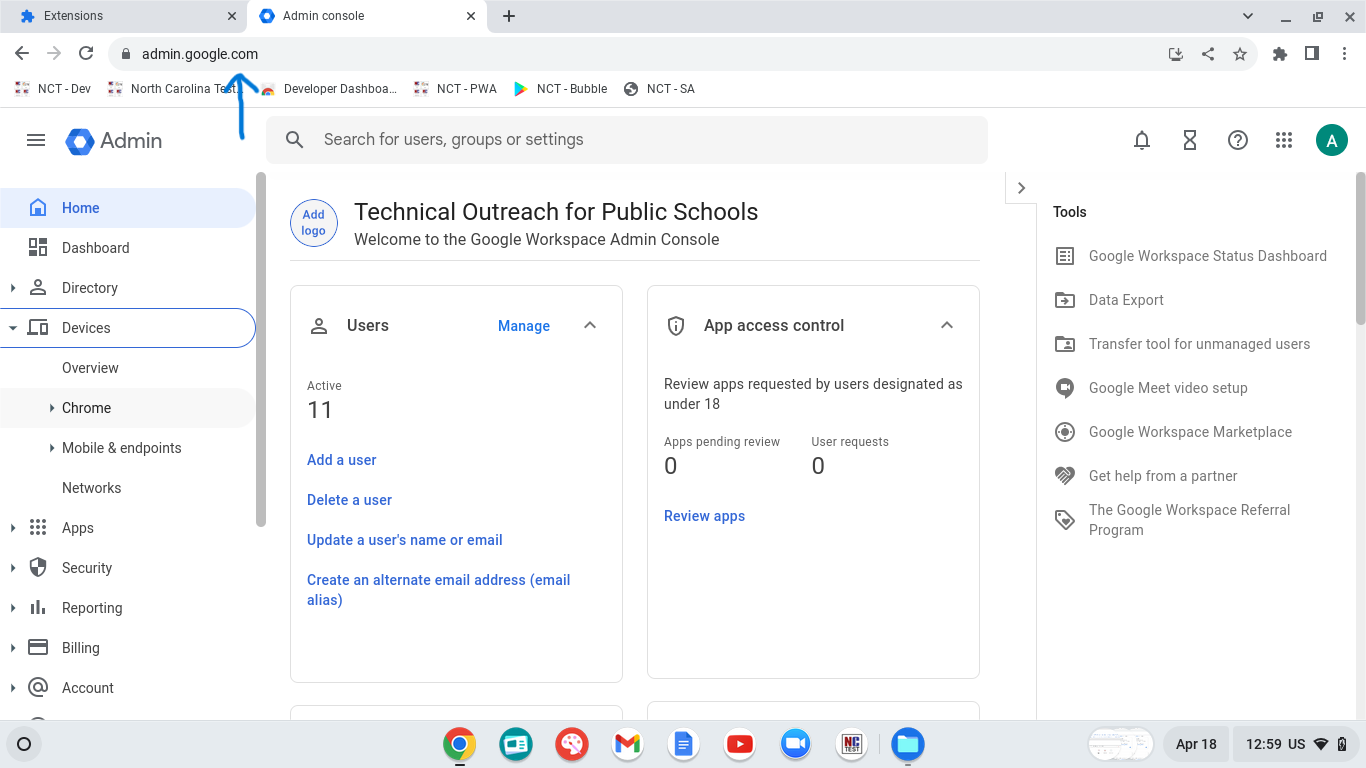Open the red paint palette shelf app
Image resolution: width=1366 pixels, height=768 pixels.
tap(572, 744)
